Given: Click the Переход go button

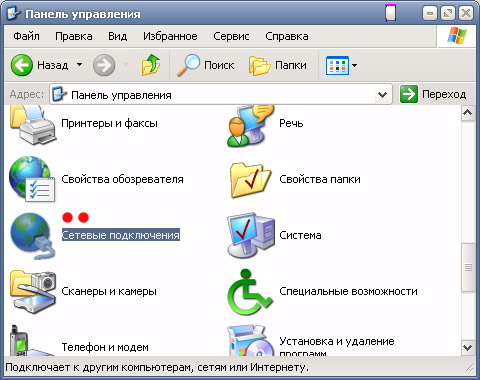Looking at the screenshot, I should pos(433,94).
